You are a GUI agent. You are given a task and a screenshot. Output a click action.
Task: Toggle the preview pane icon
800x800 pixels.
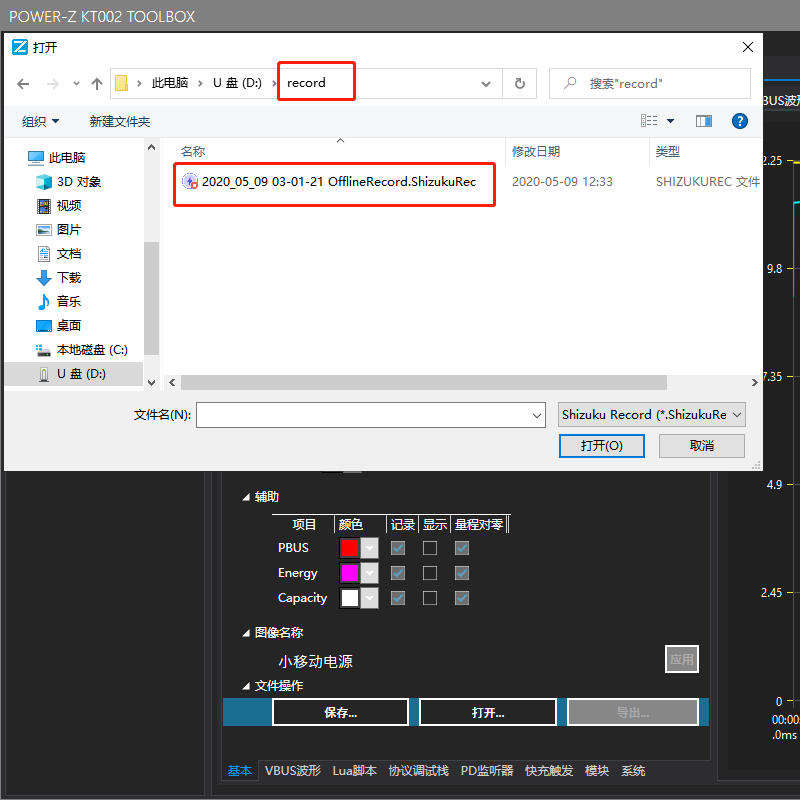click(703, 120)
